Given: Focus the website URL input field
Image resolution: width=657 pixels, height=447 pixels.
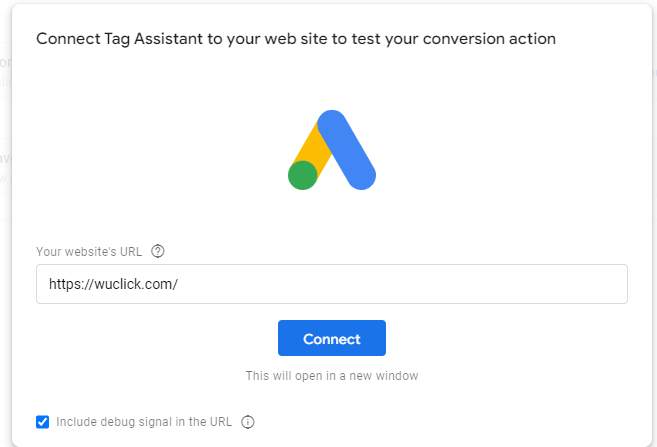Looking at the screenshot, I should [x=332, y=284].
